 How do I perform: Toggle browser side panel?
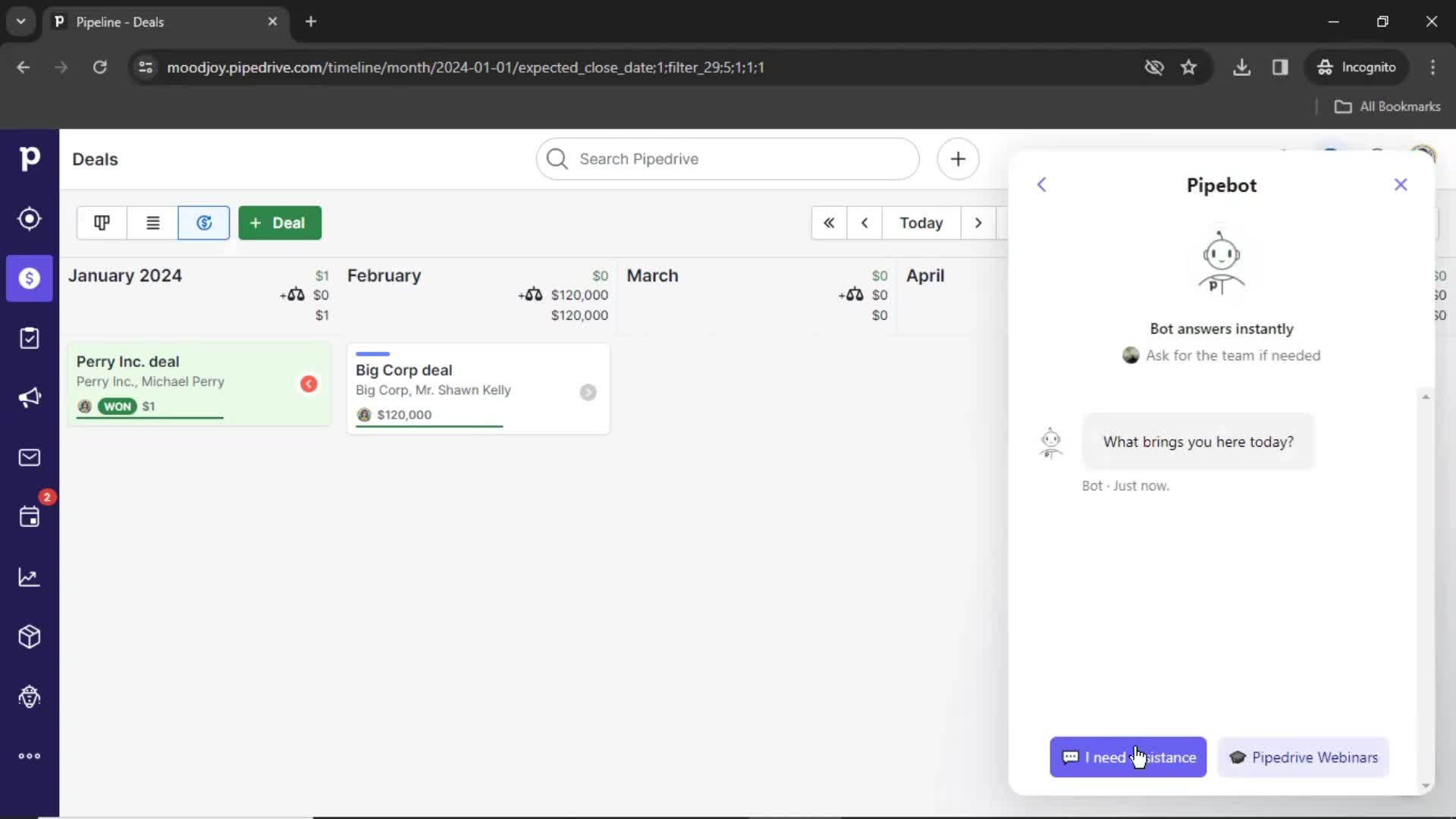click(1280, 67)
